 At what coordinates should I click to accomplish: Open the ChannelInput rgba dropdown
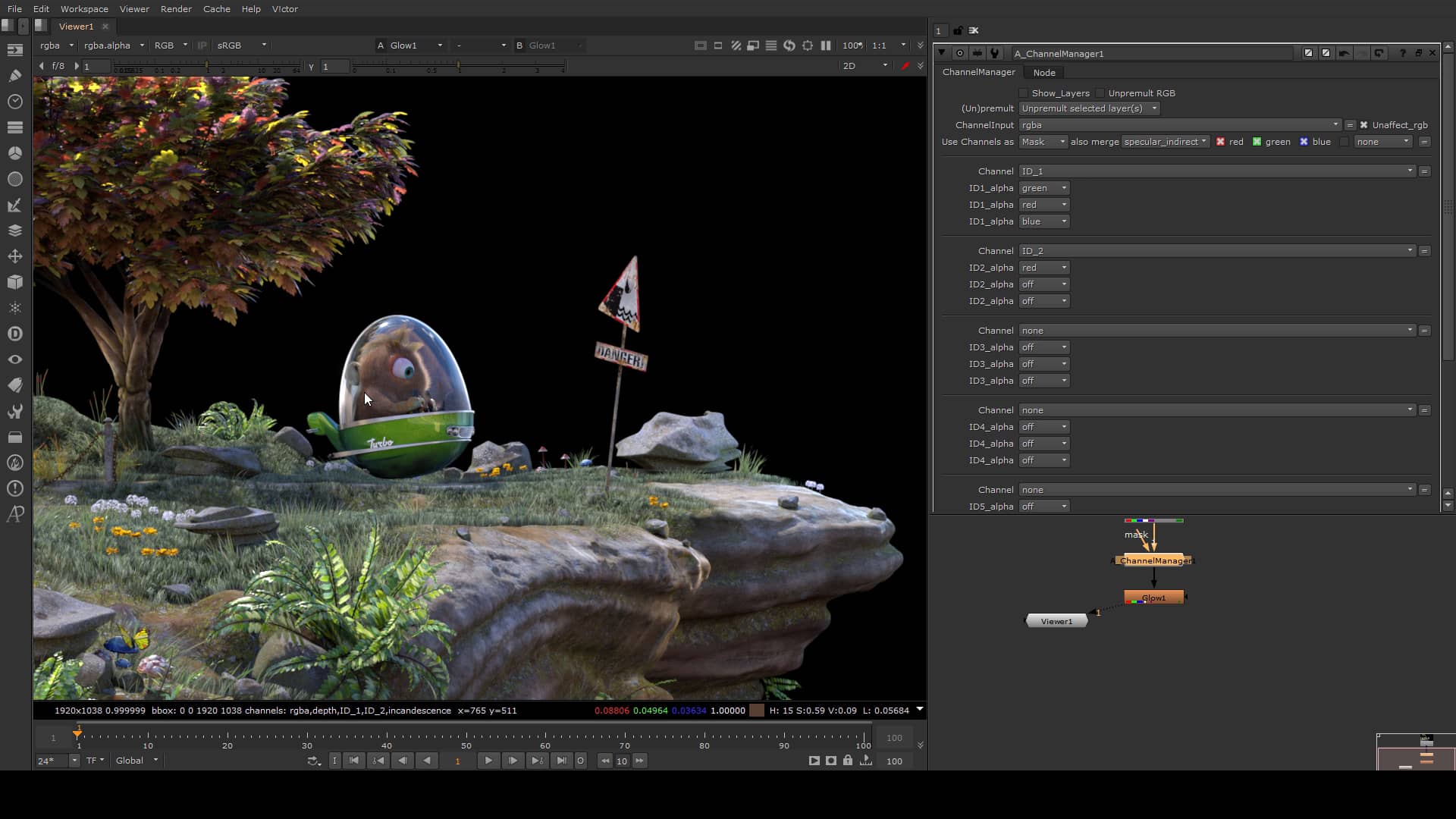[x=1180, y=125]
